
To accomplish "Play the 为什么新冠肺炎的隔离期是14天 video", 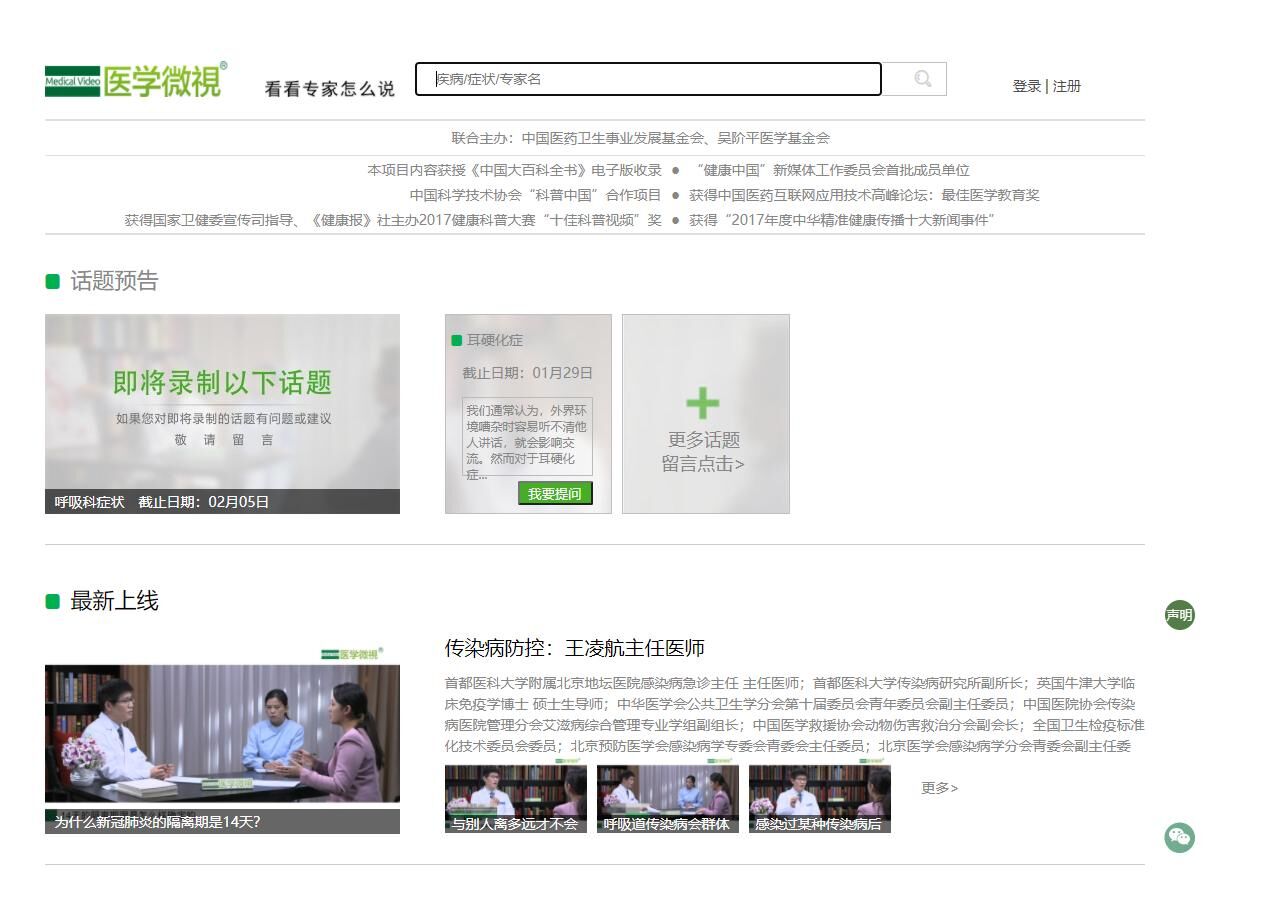I will point(222,734).
